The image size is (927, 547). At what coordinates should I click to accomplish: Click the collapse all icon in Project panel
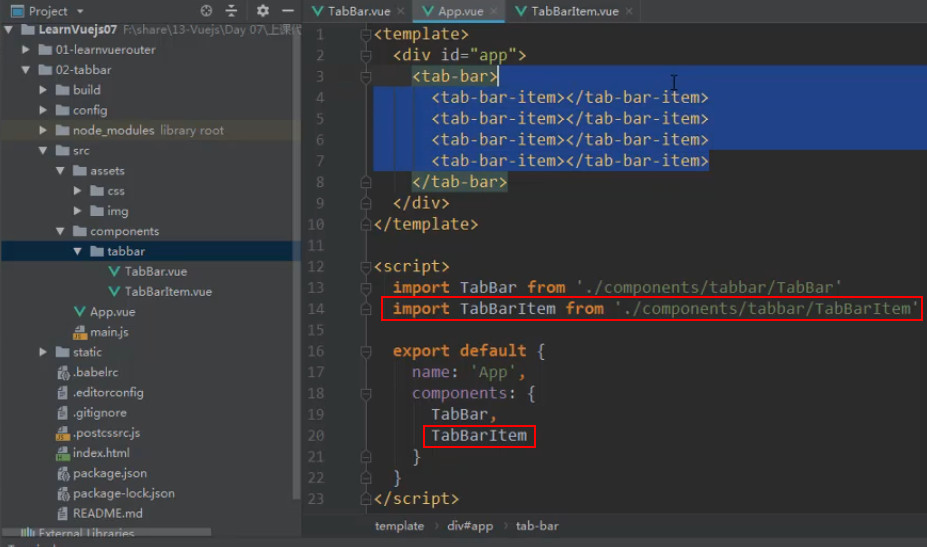pos(231,11)
